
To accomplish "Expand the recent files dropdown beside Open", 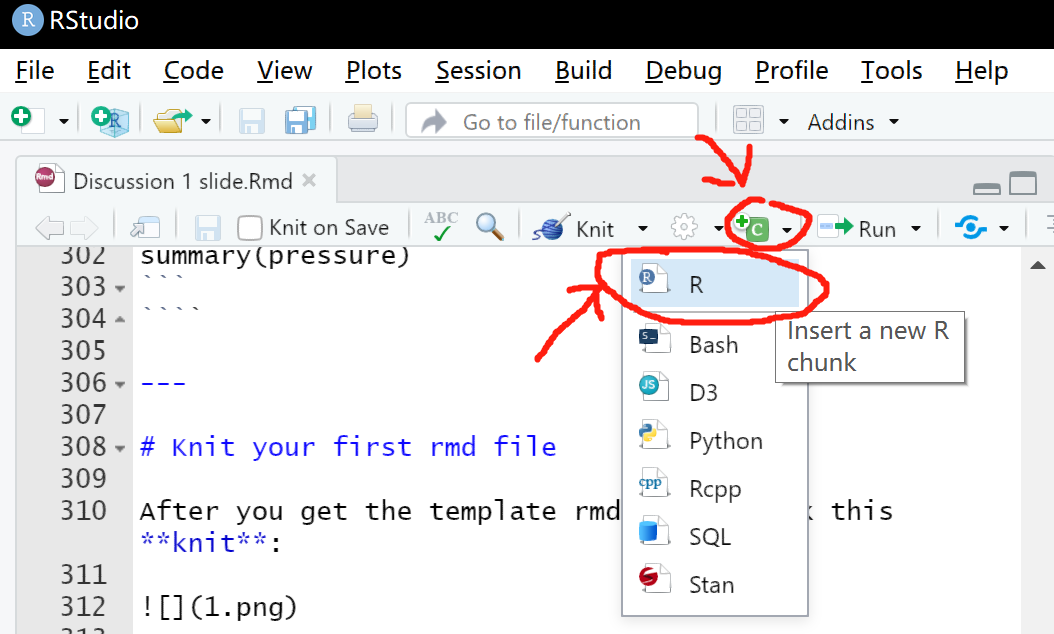I will click(x=206, y=122).
